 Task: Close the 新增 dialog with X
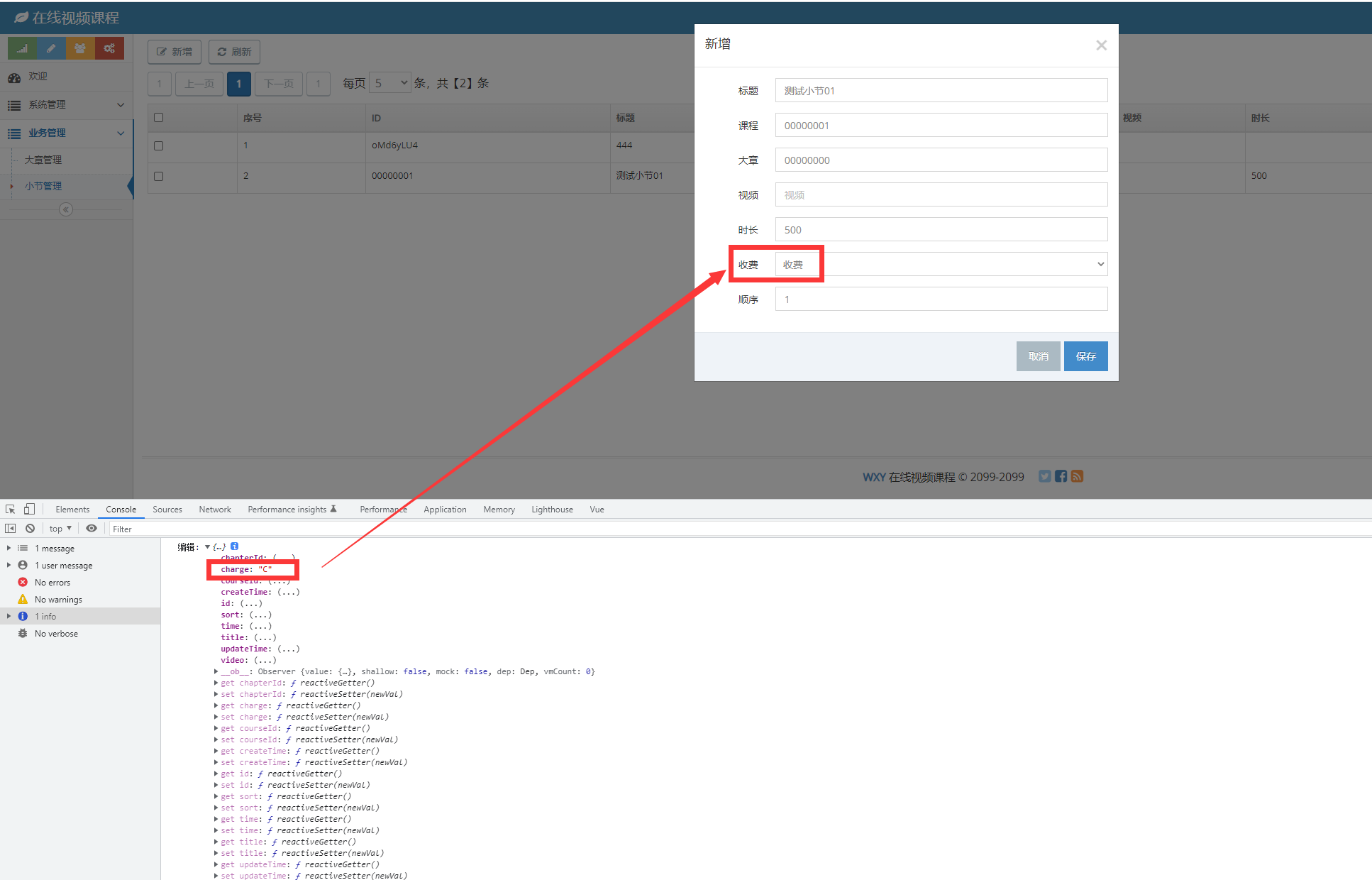(1101, 45)
